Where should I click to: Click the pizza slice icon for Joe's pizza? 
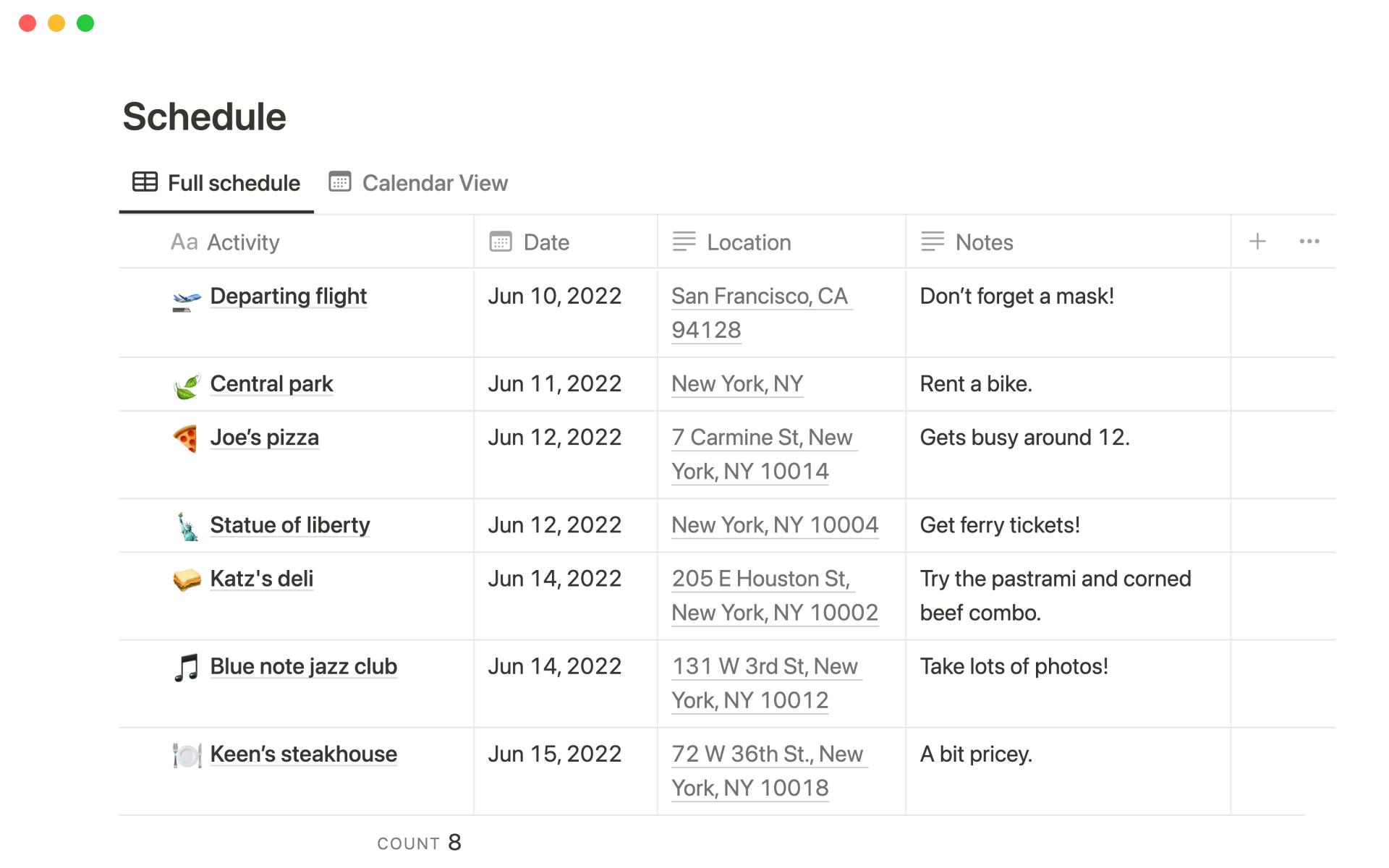(186, 438)
